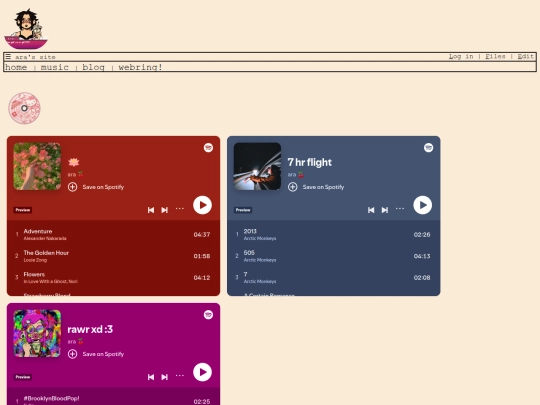Viewport: 540px width, 405px height.
Task: Click Save on Spotify text on red playlist
Action: 103,187
